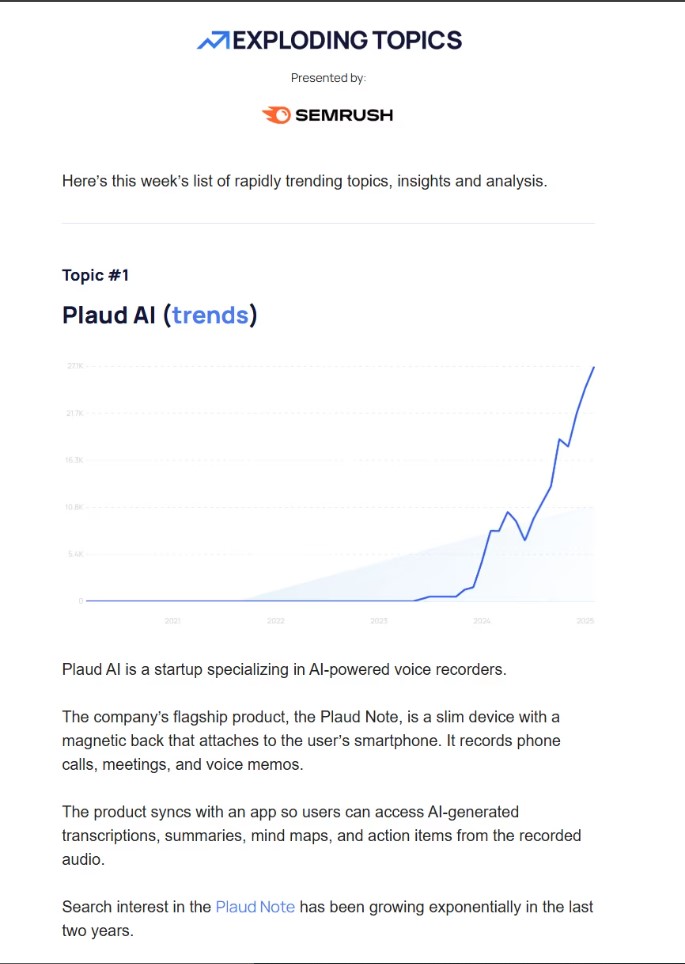Click the 2023 x-axis label

point(379,621)
